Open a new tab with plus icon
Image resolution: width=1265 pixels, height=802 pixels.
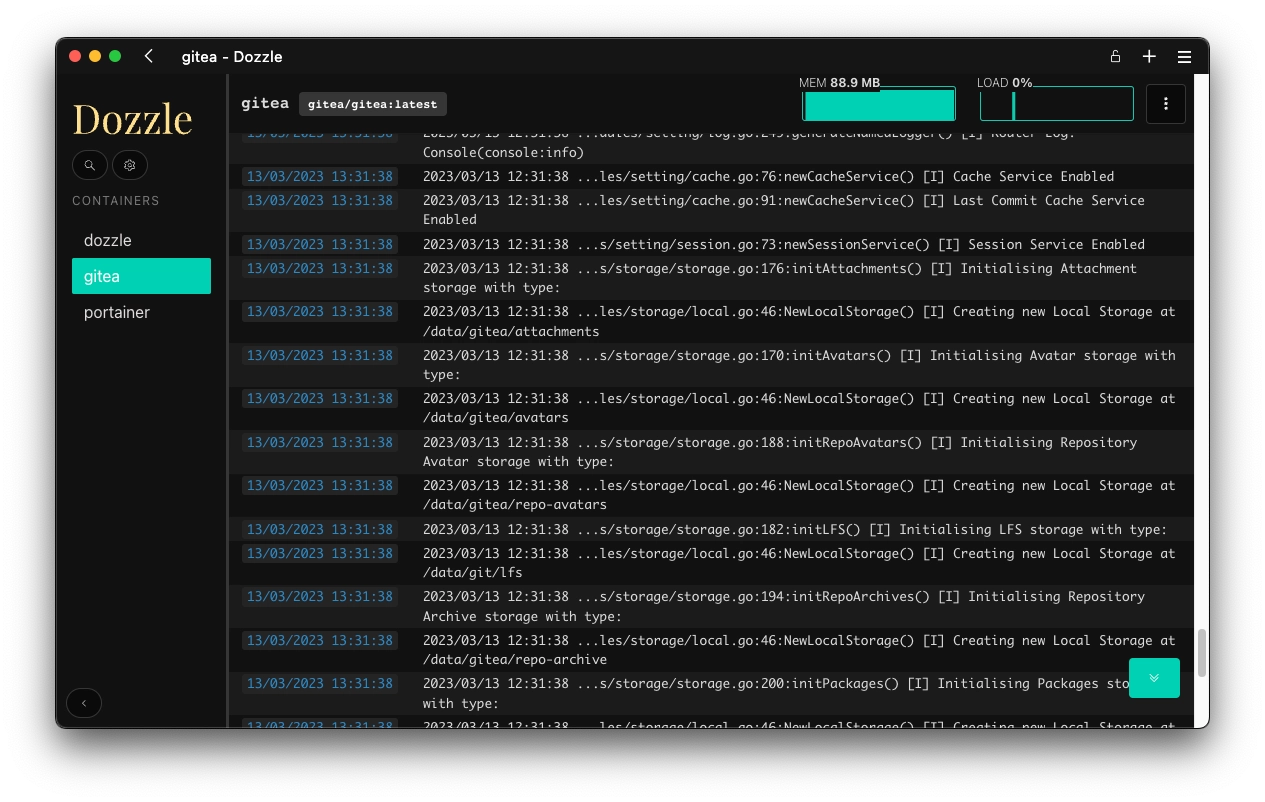pyautogui.click(x=1149, y=57)
